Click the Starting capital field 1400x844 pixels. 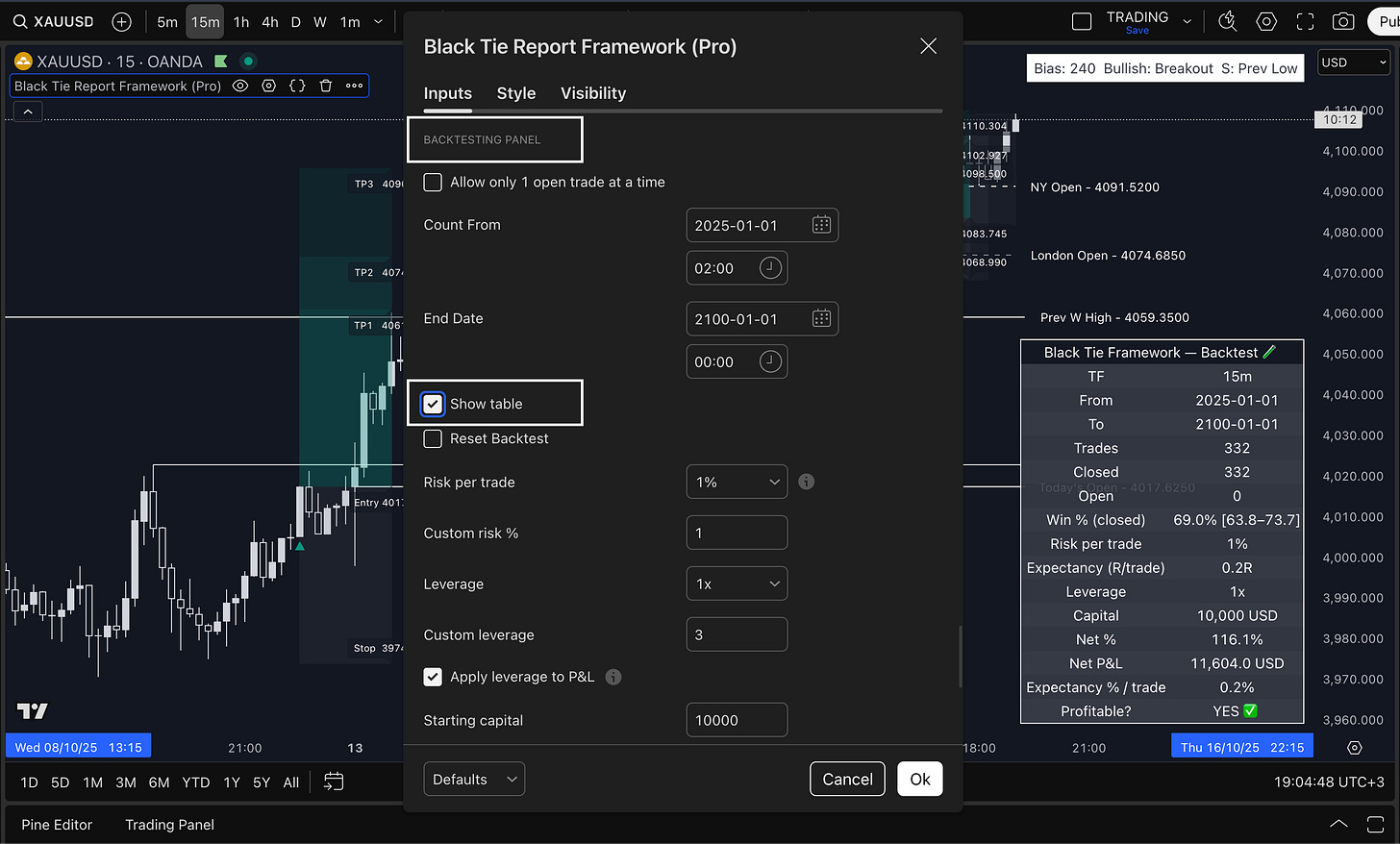click(x=737, y=720)
